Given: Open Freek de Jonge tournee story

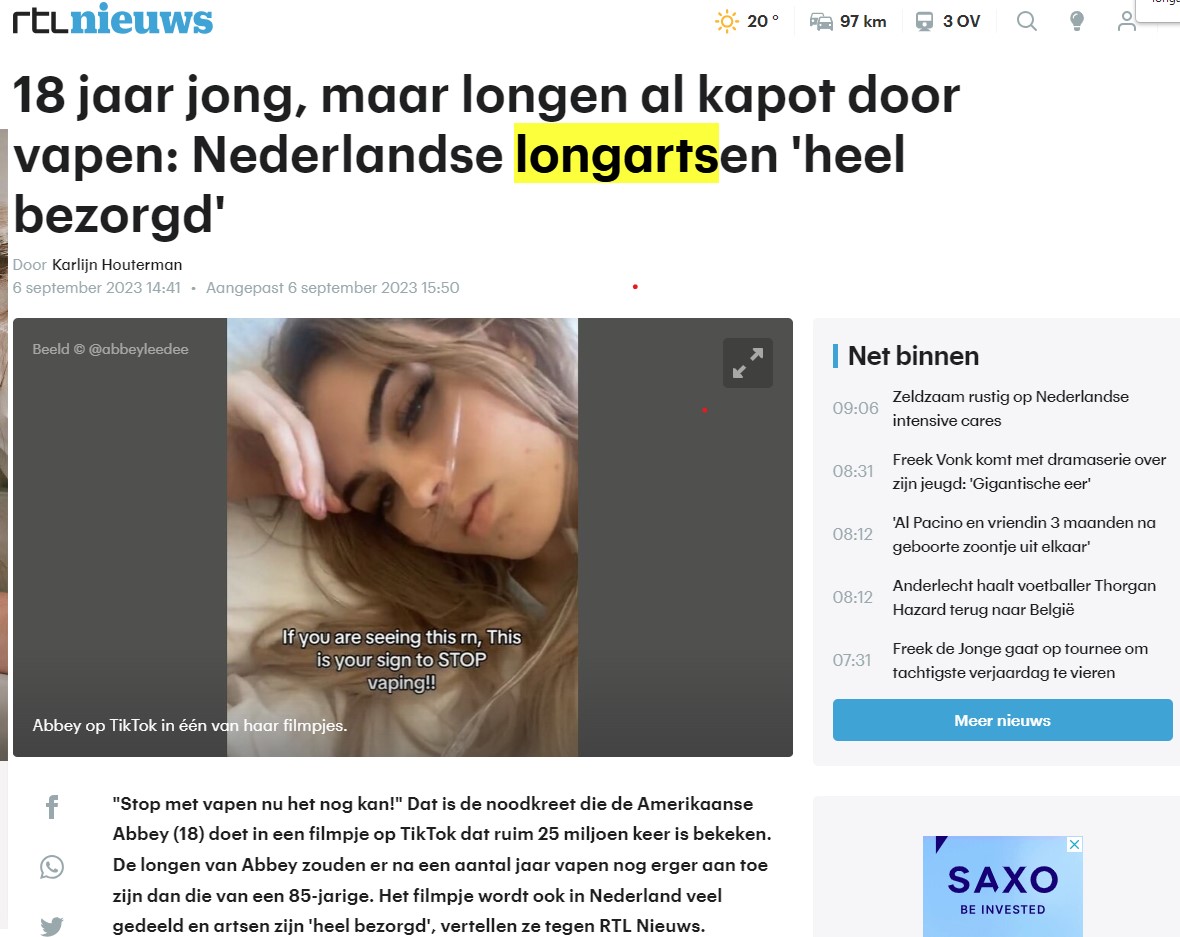Looking at the screenshot, I should [1020, 661].
